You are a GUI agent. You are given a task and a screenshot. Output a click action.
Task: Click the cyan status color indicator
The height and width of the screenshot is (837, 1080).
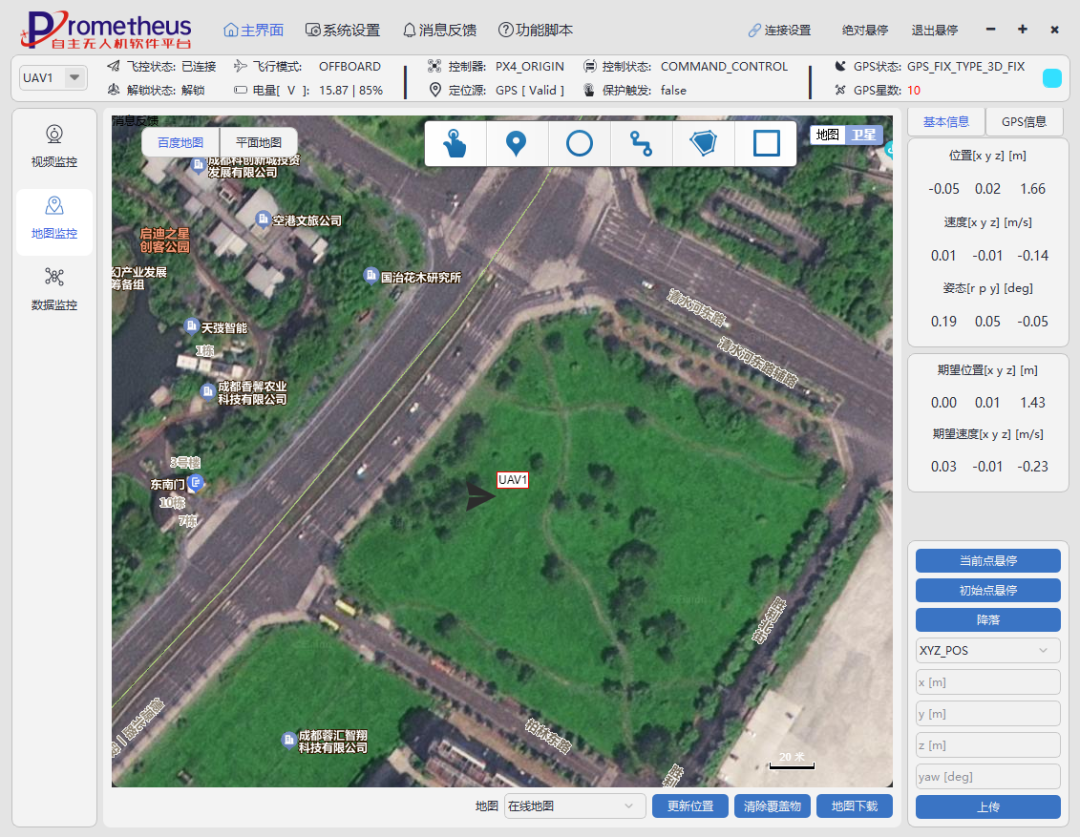[1052, 78]
